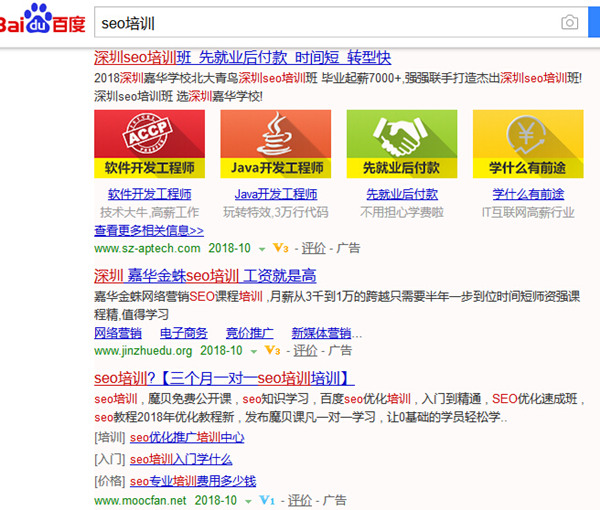
Task: Click the www.jinzhuedu.org URL
Action: point(143,350)
